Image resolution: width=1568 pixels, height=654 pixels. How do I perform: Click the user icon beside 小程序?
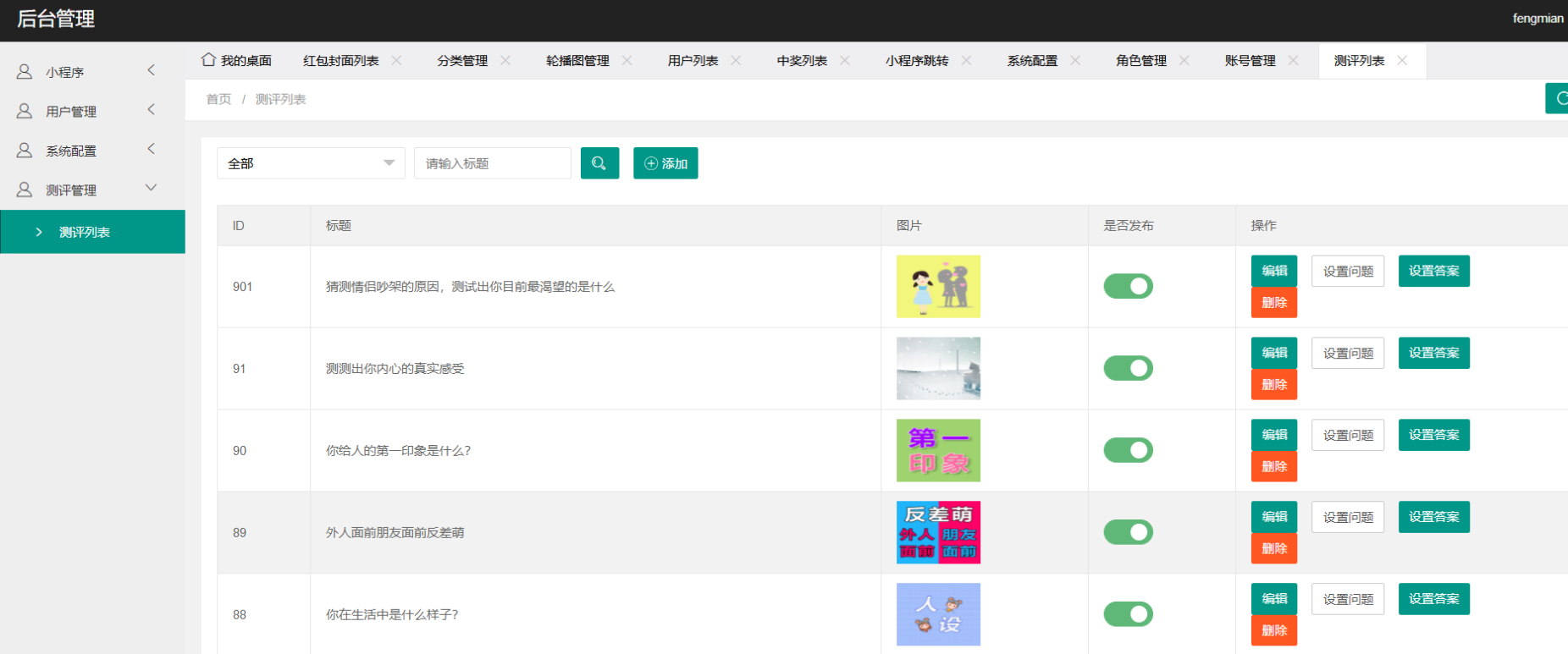pyautogui.click(x=25, y=72)
